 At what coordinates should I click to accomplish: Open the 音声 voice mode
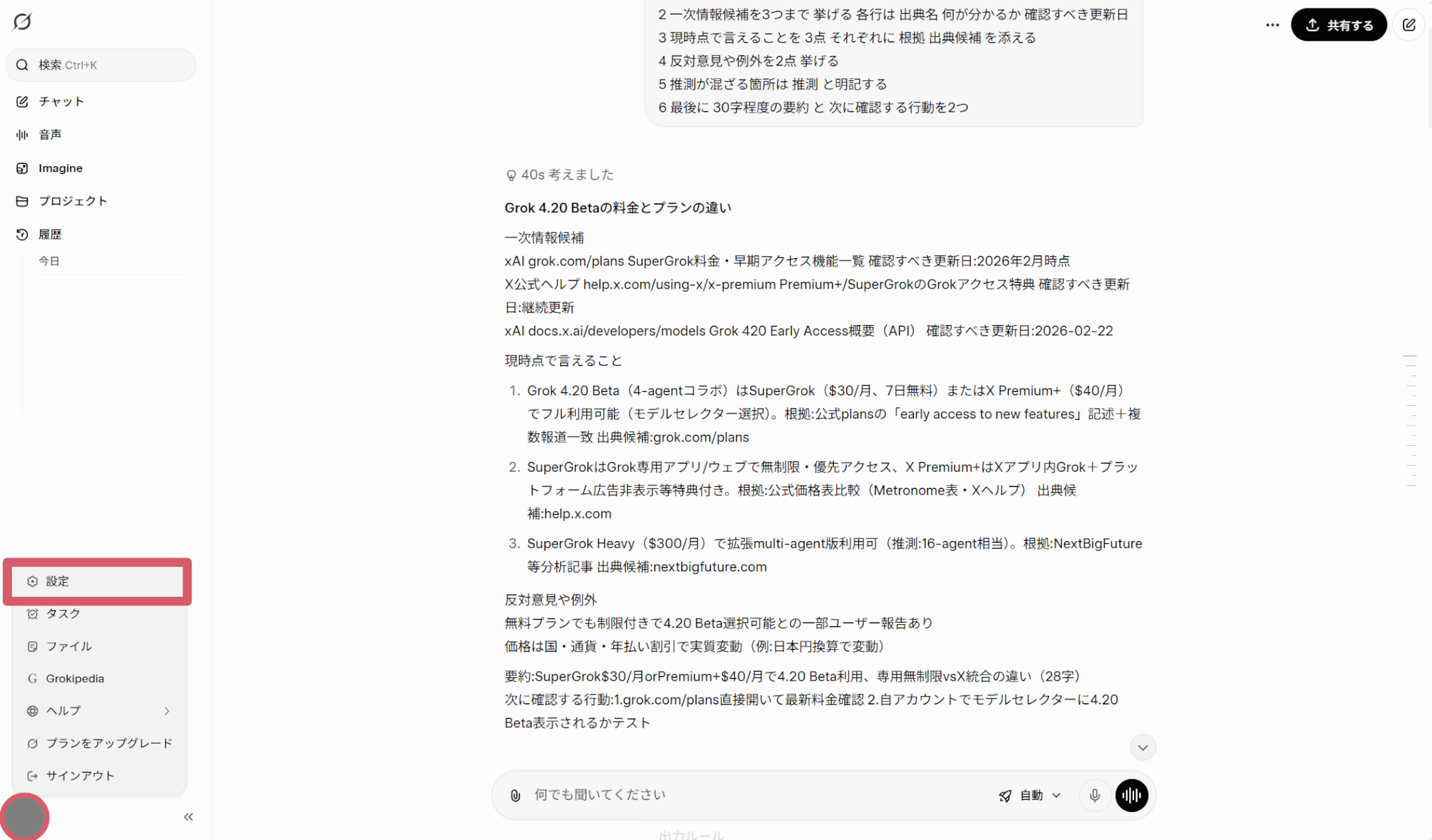49,134
